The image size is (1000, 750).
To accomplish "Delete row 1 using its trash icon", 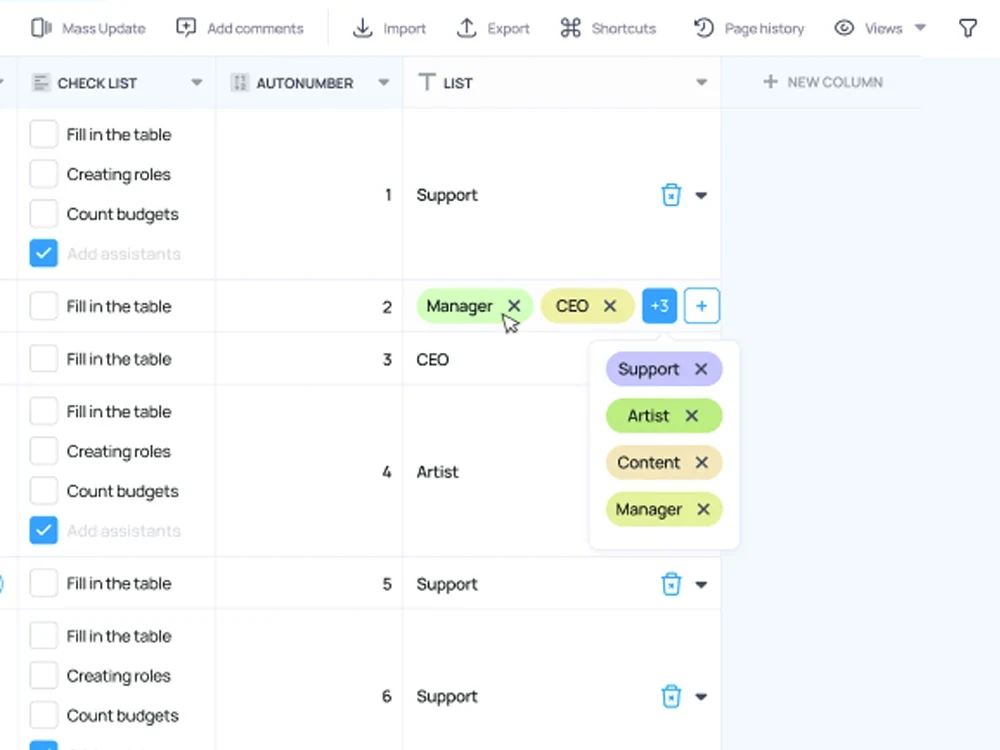I will point(672,195).
